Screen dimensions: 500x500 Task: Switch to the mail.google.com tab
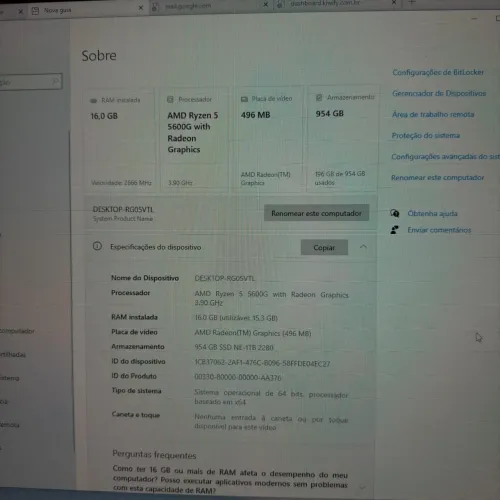pos(210,6)
